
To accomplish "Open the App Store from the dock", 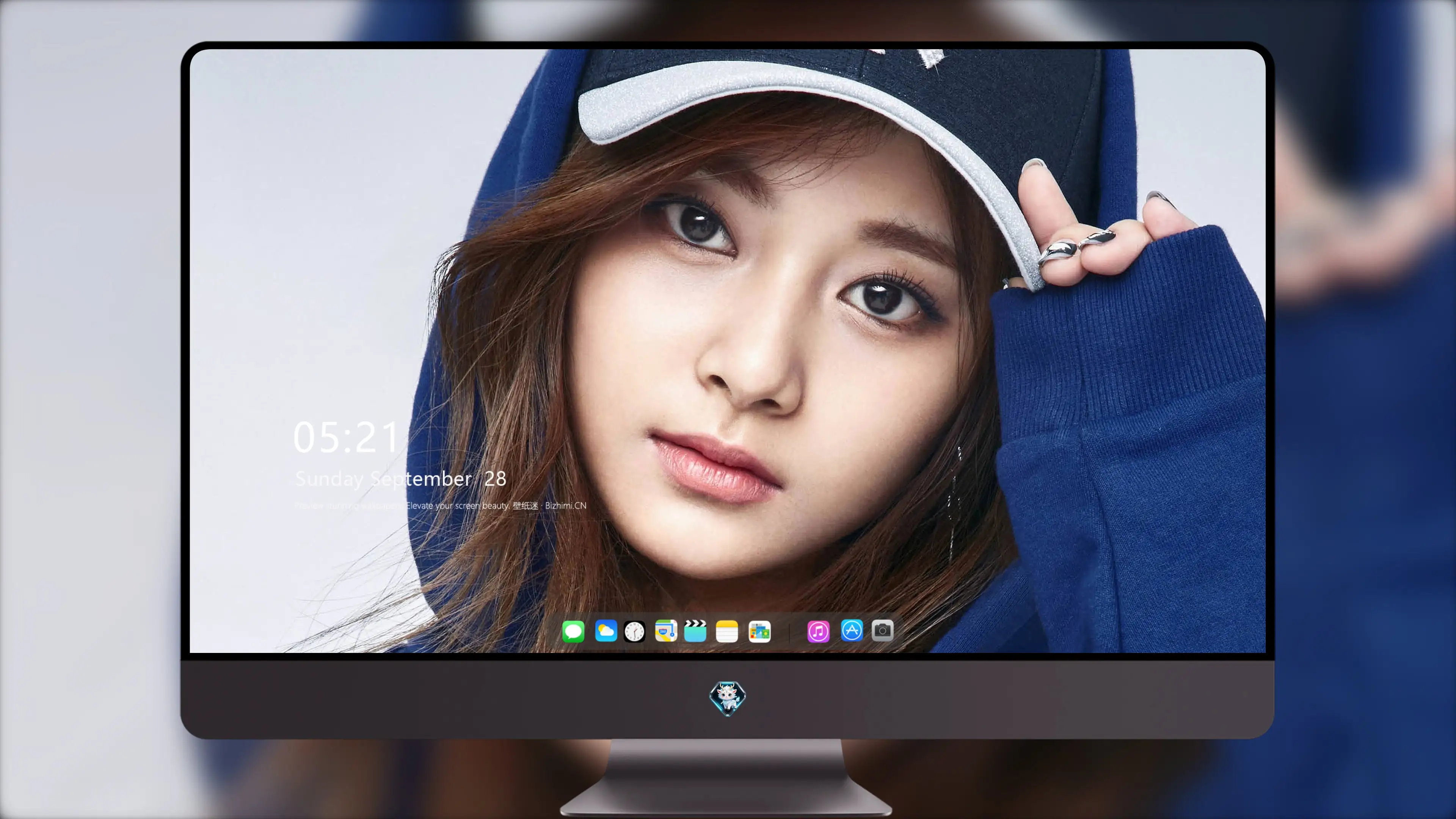I will (x=852, y=630).
